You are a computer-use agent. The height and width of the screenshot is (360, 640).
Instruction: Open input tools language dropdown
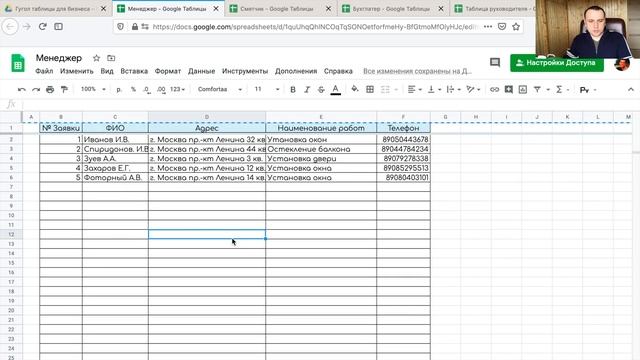588,90
